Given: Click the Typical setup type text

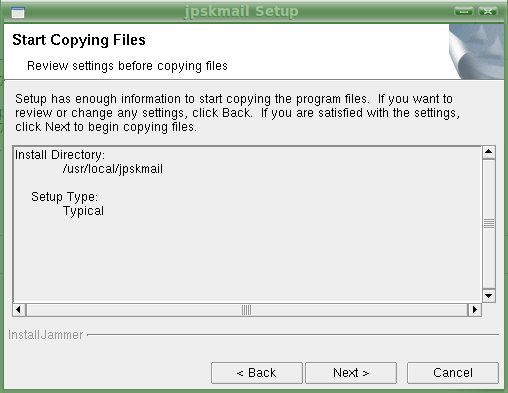Looking at the screenshot, I should [x=83, y=211].
